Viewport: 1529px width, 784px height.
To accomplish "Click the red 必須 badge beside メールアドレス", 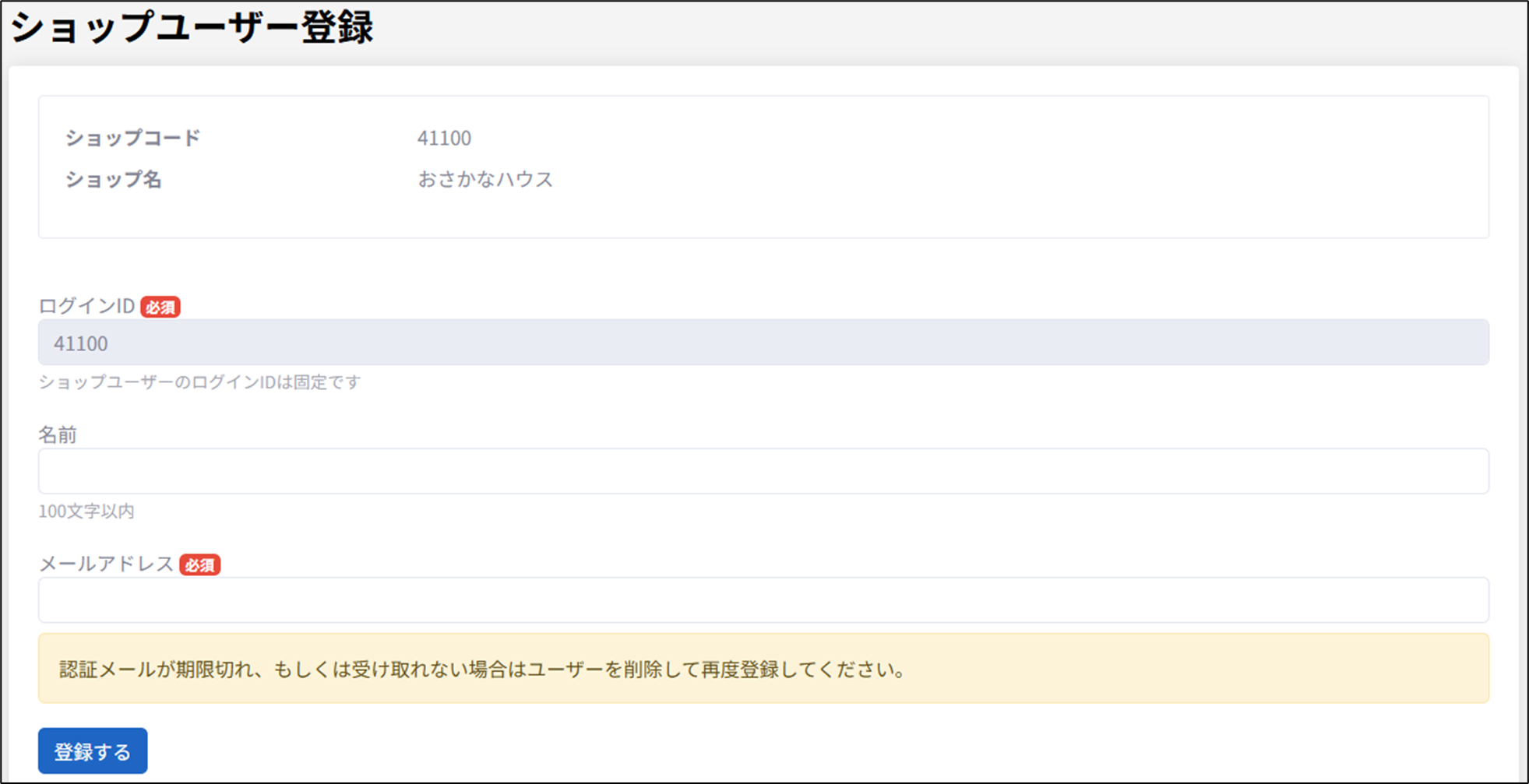I will point(199,565).
